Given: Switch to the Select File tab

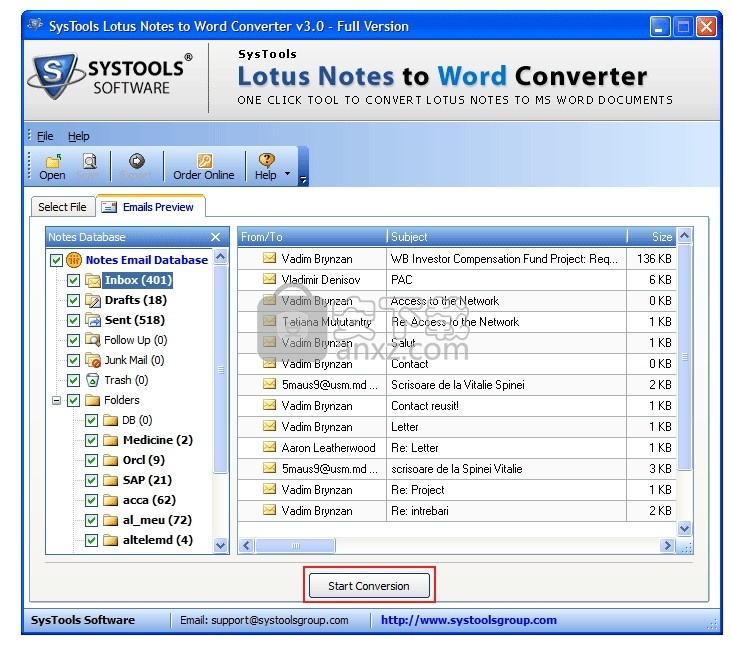Looking at the screenshot, I should [62, 207].
